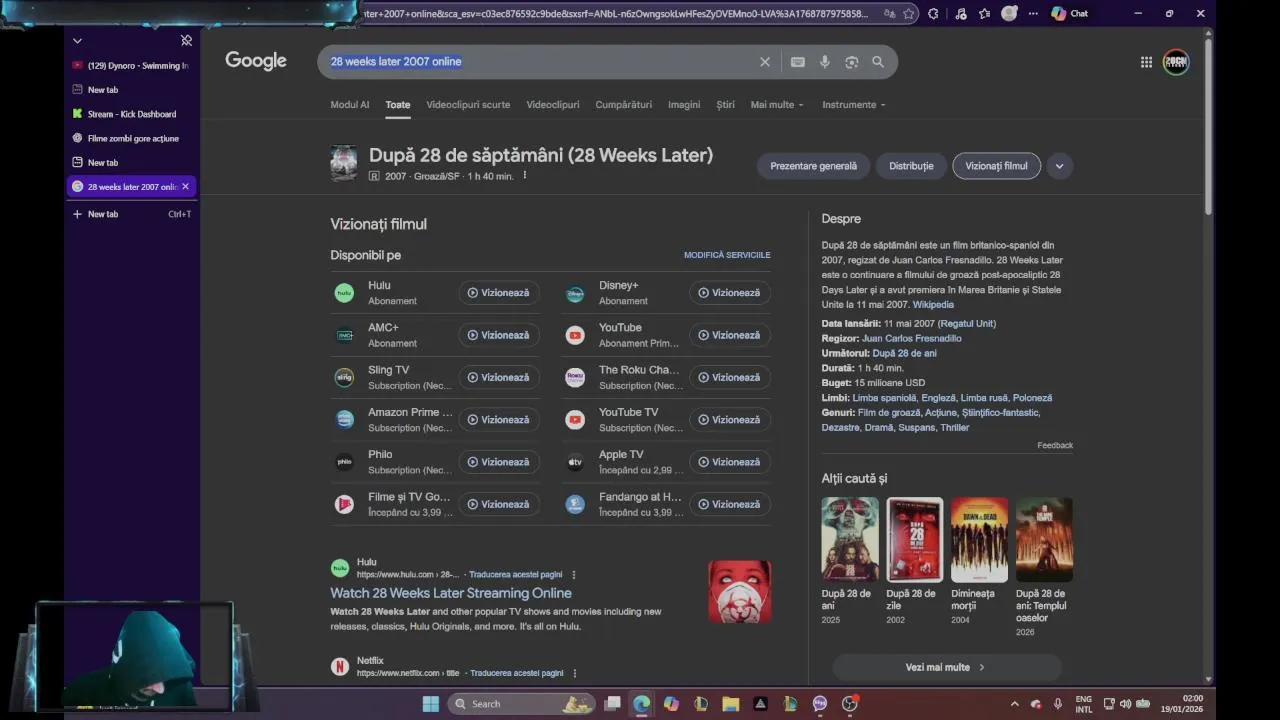This screenshot has height=720, width=1280.
Task: Click Dimineața morții poster thumbnail
Action: click(980, 540)
